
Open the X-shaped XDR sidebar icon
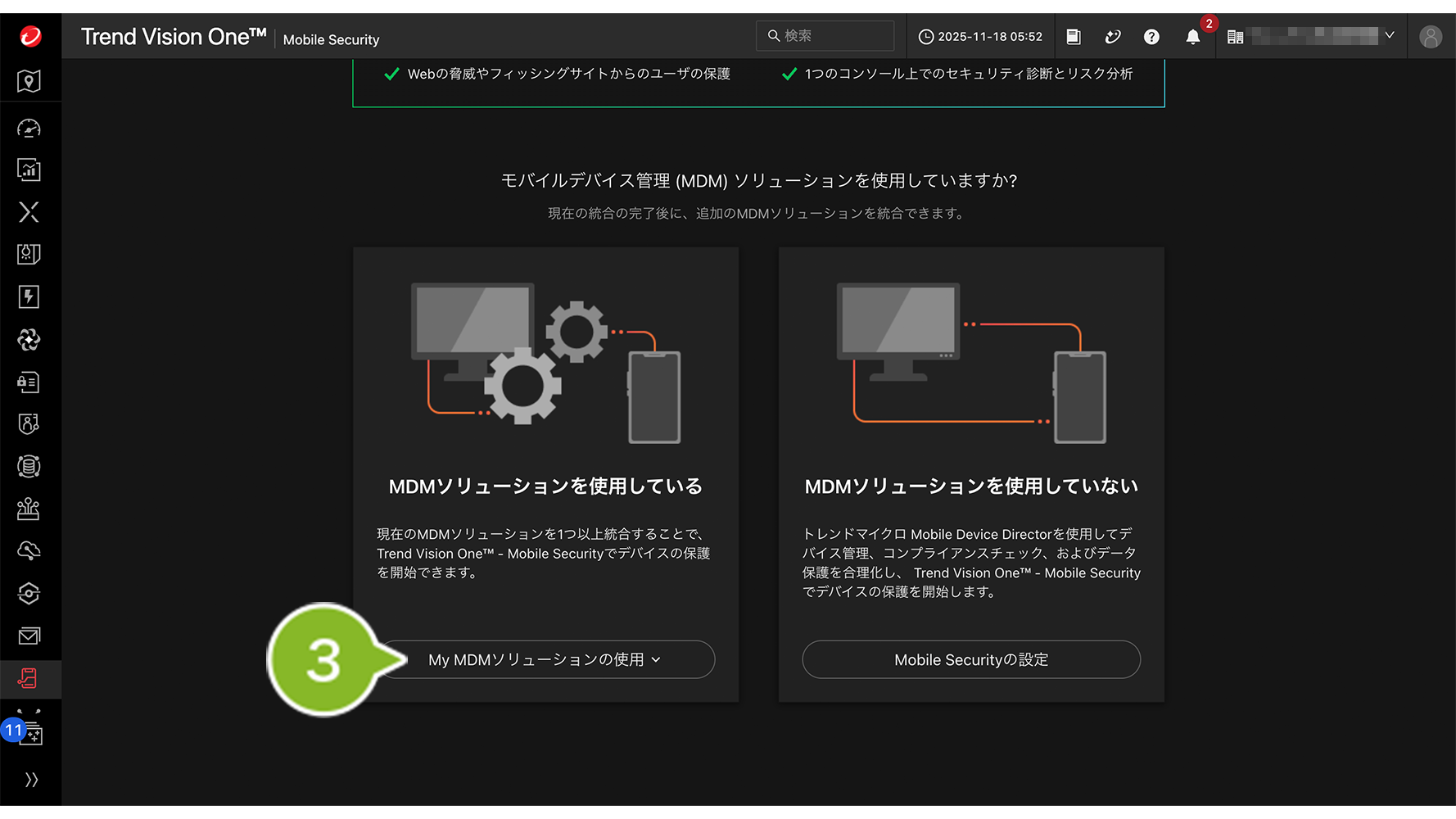pos(29,212)
